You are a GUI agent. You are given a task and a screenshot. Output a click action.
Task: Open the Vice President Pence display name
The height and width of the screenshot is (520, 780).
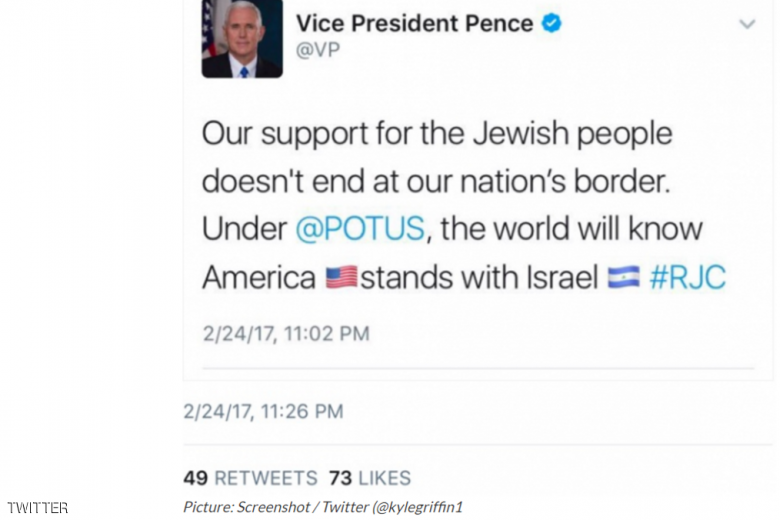414,24
